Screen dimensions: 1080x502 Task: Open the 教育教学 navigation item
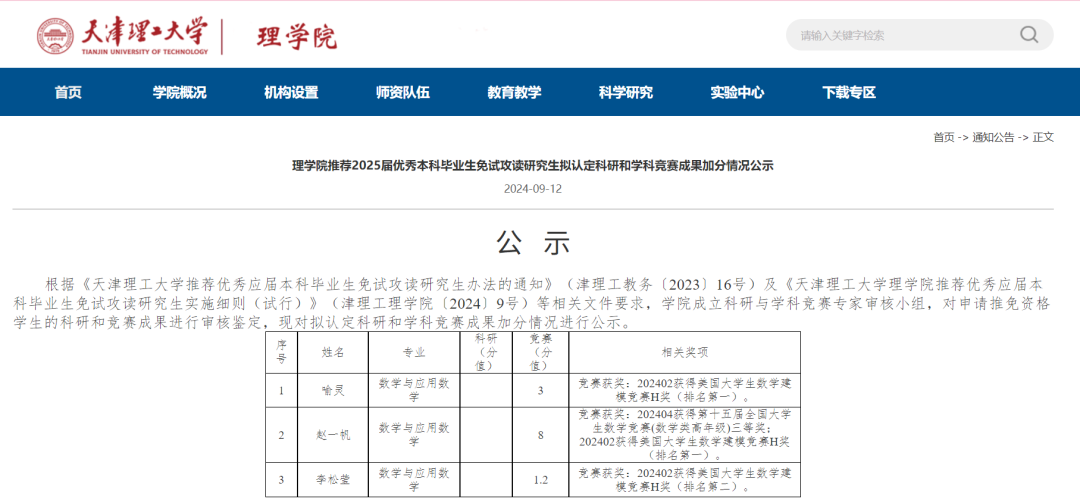(x=515, y=92)
